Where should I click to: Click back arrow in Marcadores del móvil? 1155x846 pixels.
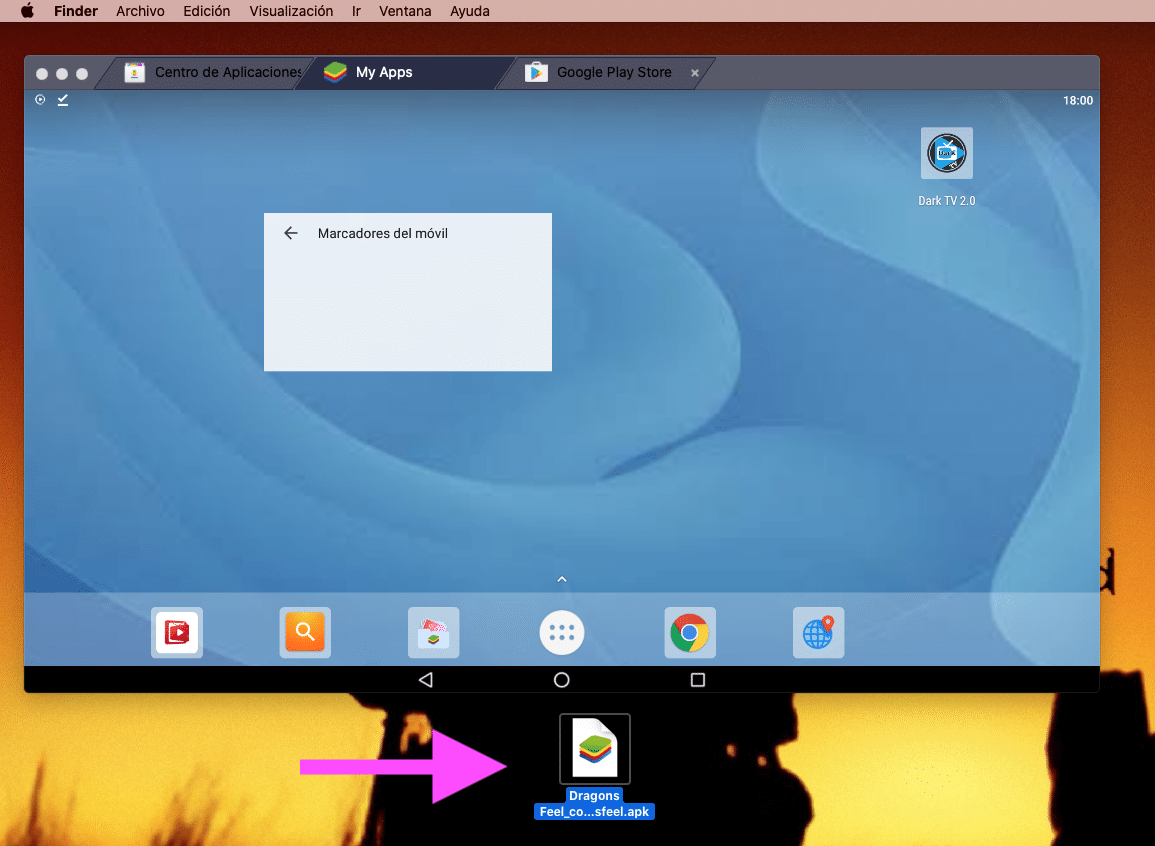pyautogui.click(x=291, y=233)
